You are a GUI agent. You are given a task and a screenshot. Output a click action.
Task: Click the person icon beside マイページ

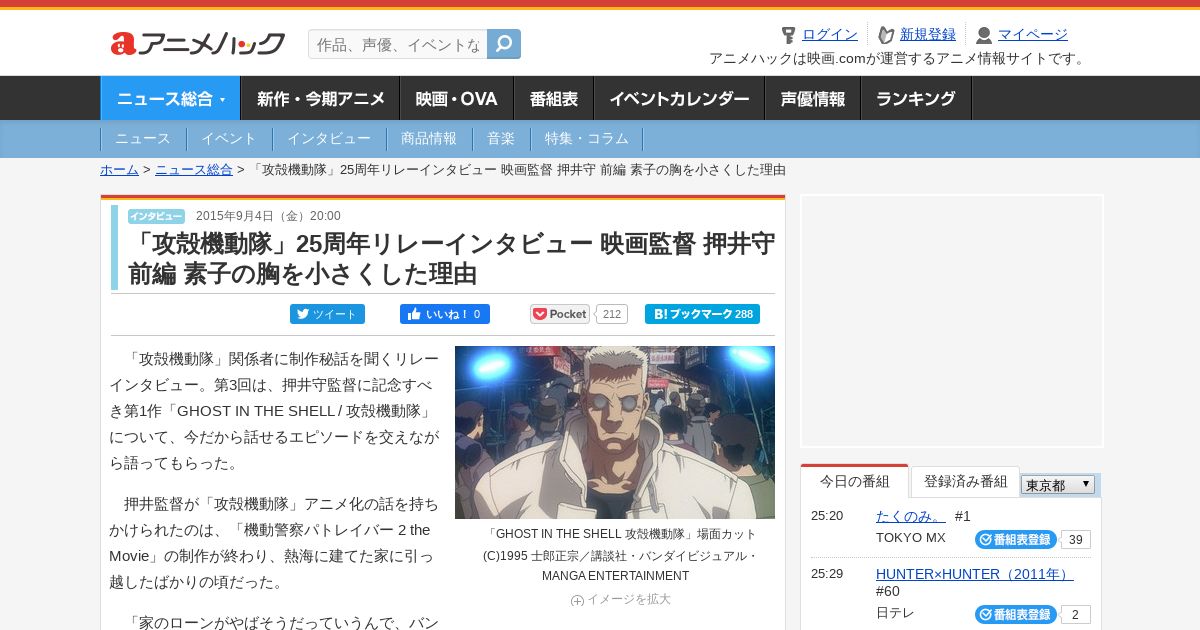[x=984, y=35]
